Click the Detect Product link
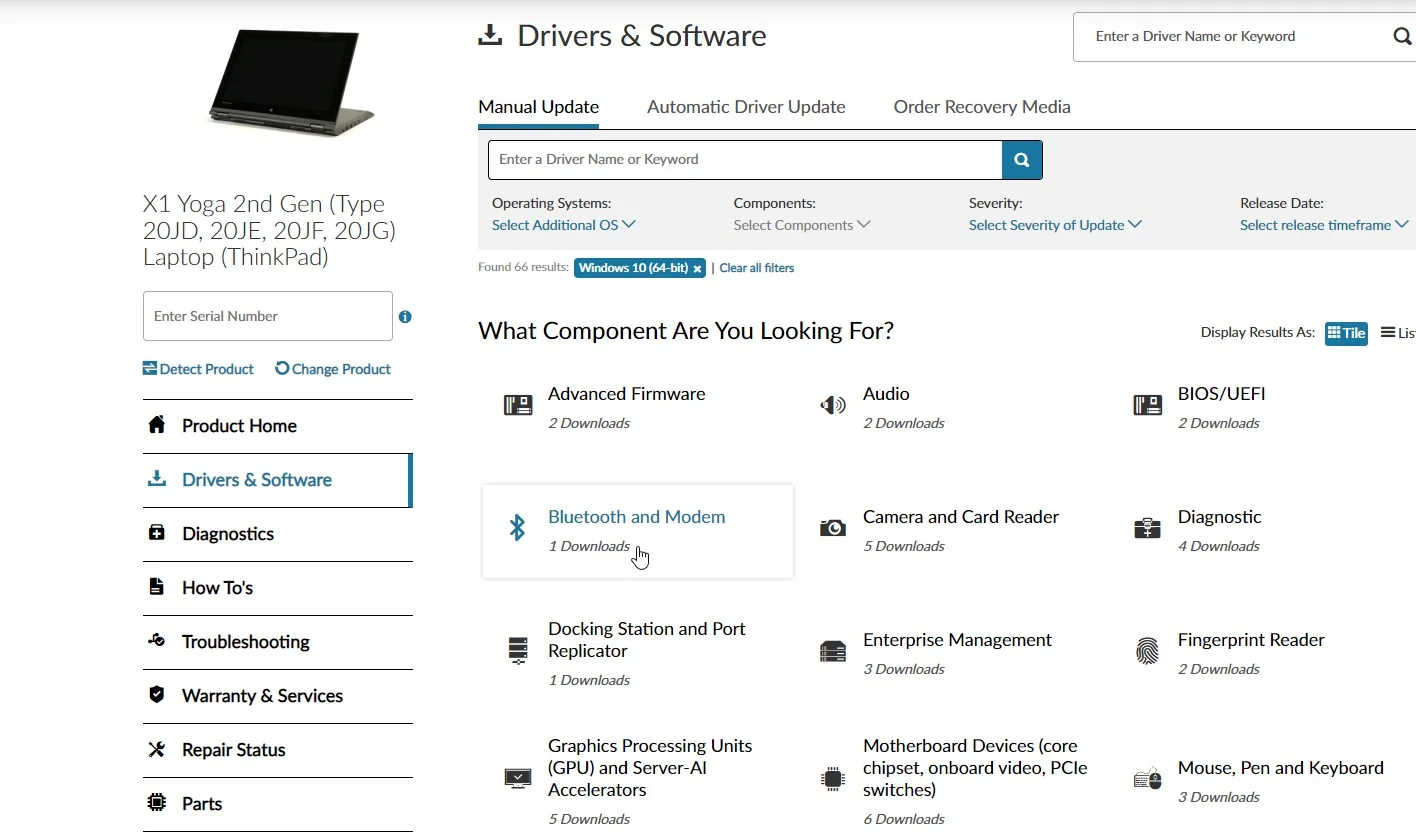 tap(198, 369)
